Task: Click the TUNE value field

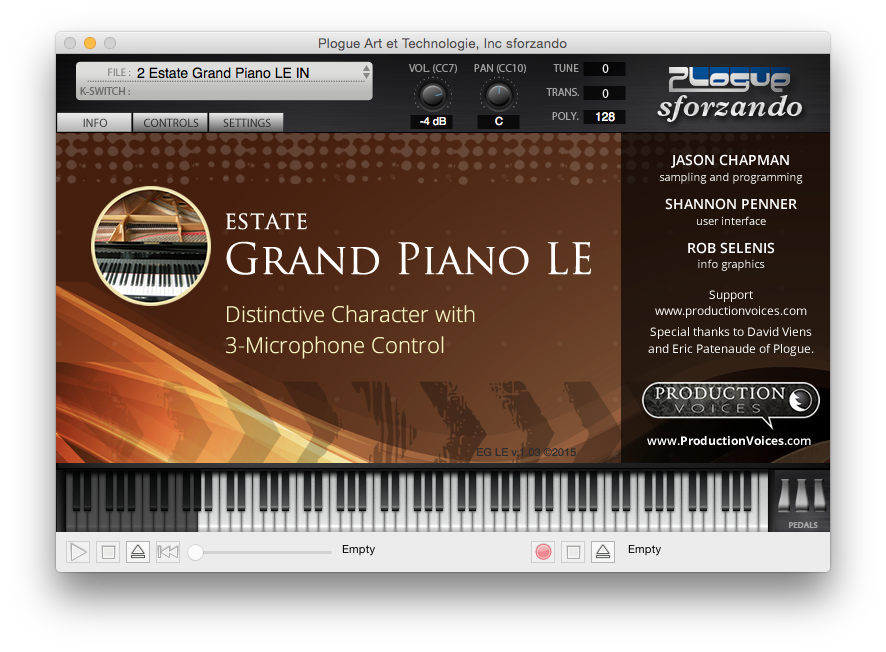Action: click(x=605, y=69)
